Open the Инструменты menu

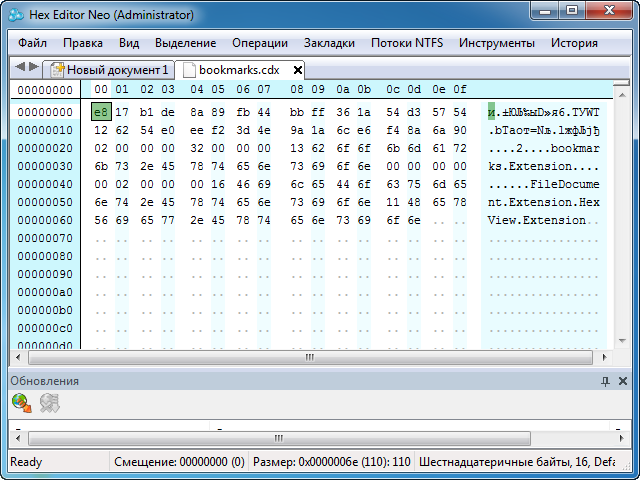498,43
